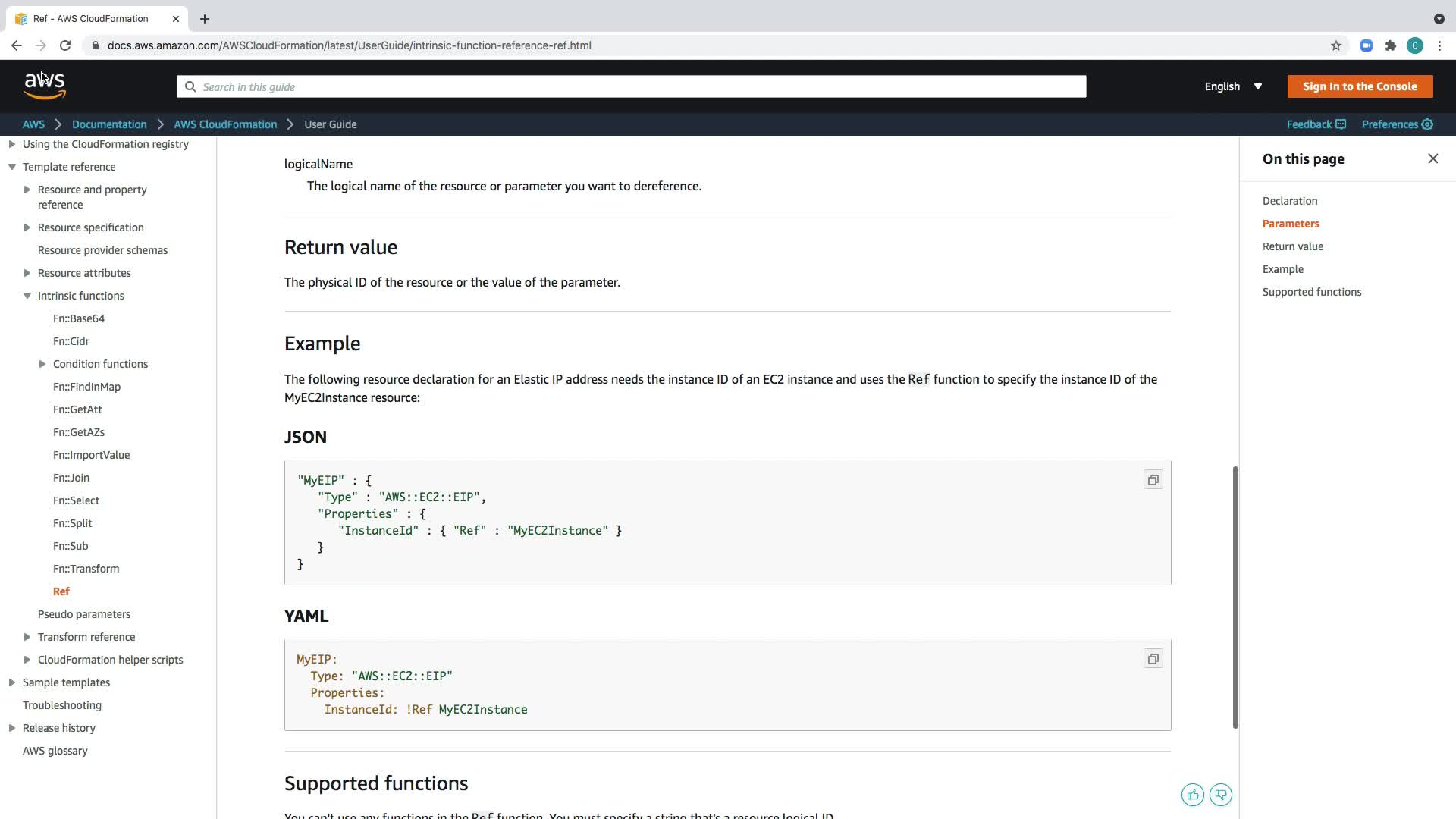Screen dimensions: 1456x819
Task: Open the English language dropdown
Action: click(1233, 86)
